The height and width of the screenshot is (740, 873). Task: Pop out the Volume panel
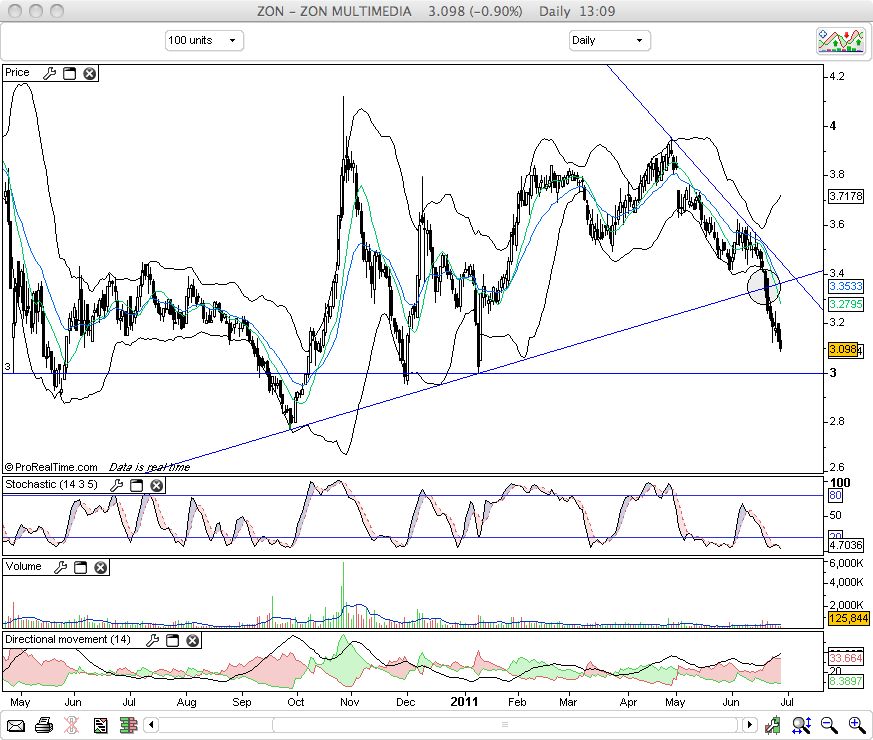[x=81, y=567]
